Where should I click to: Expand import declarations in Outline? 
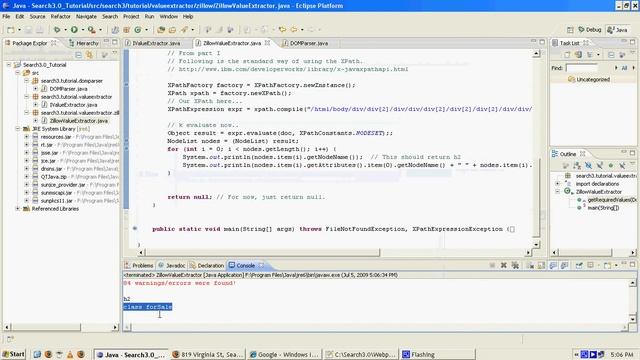pos(558,184)
